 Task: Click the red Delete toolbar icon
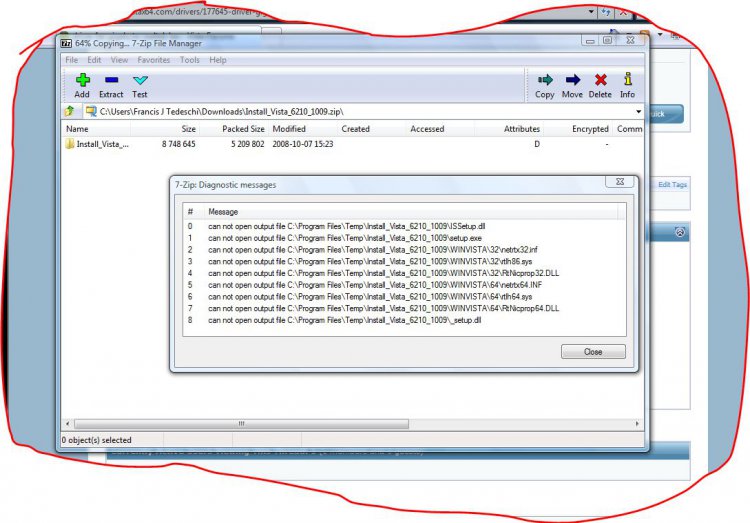[x=601, y=80]
